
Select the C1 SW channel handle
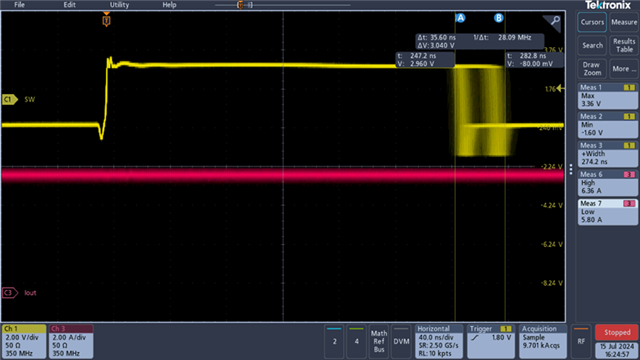point(10,99)
